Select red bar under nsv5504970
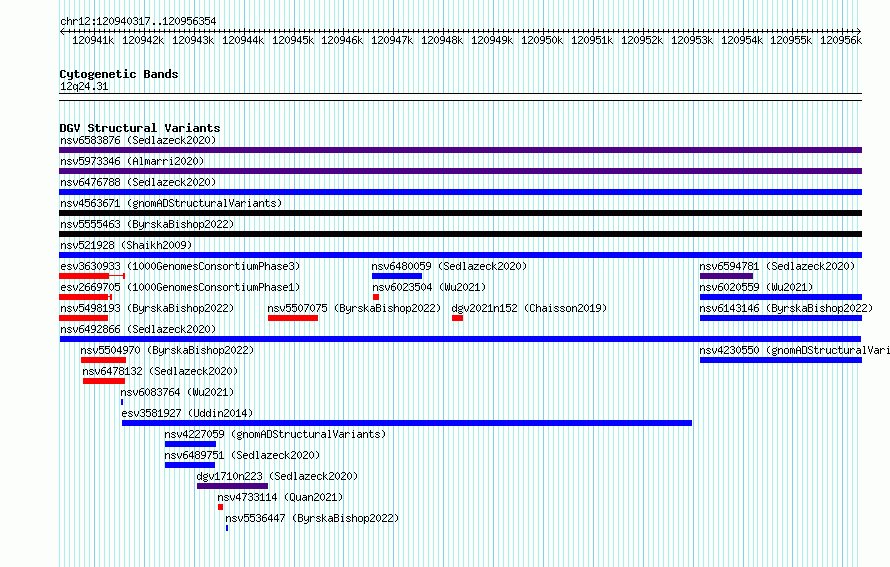The image size is (890, 567). click(103, 360)
